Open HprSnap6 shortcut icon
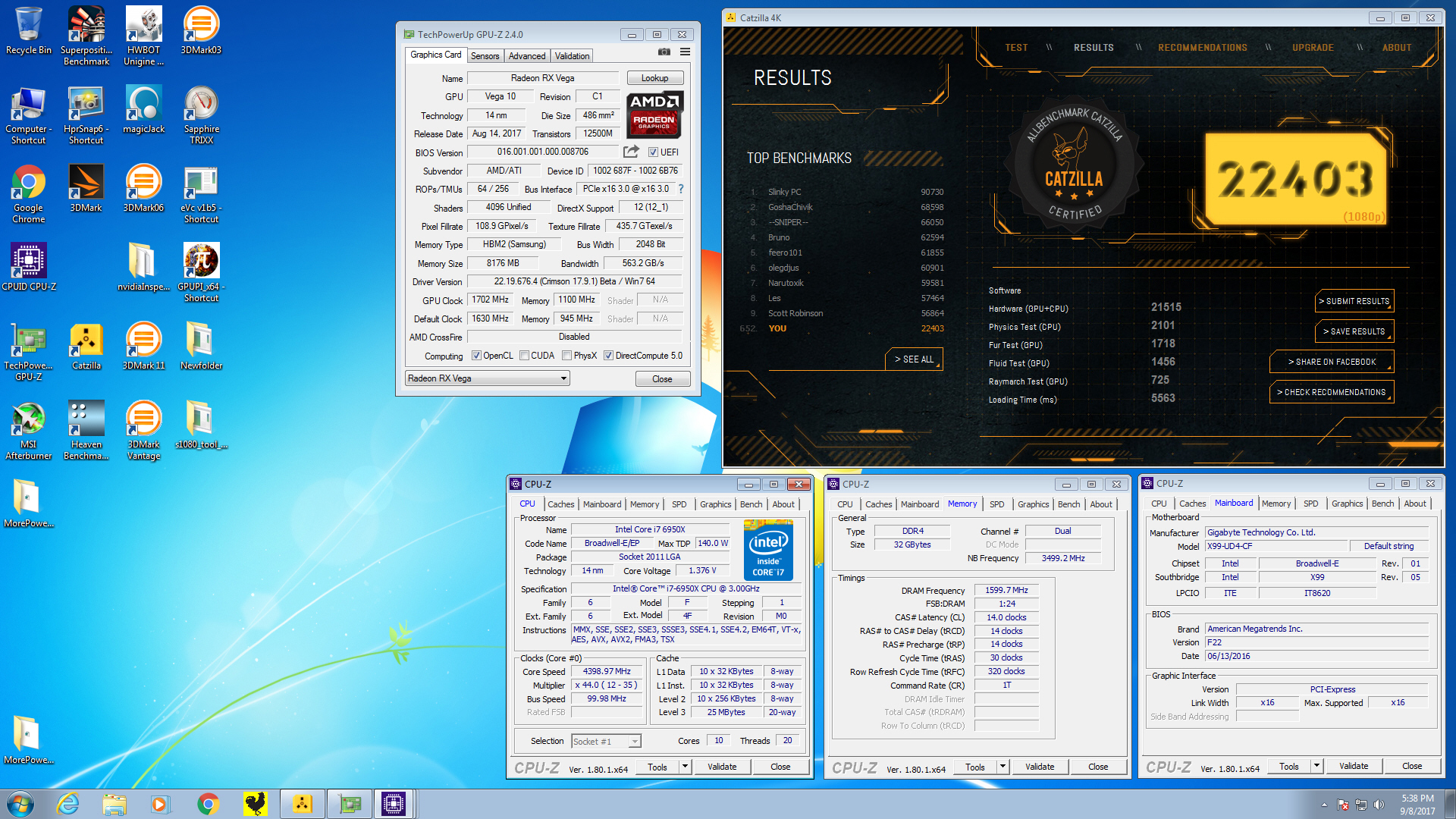The image size is (1456, 819). click(86, 115)
